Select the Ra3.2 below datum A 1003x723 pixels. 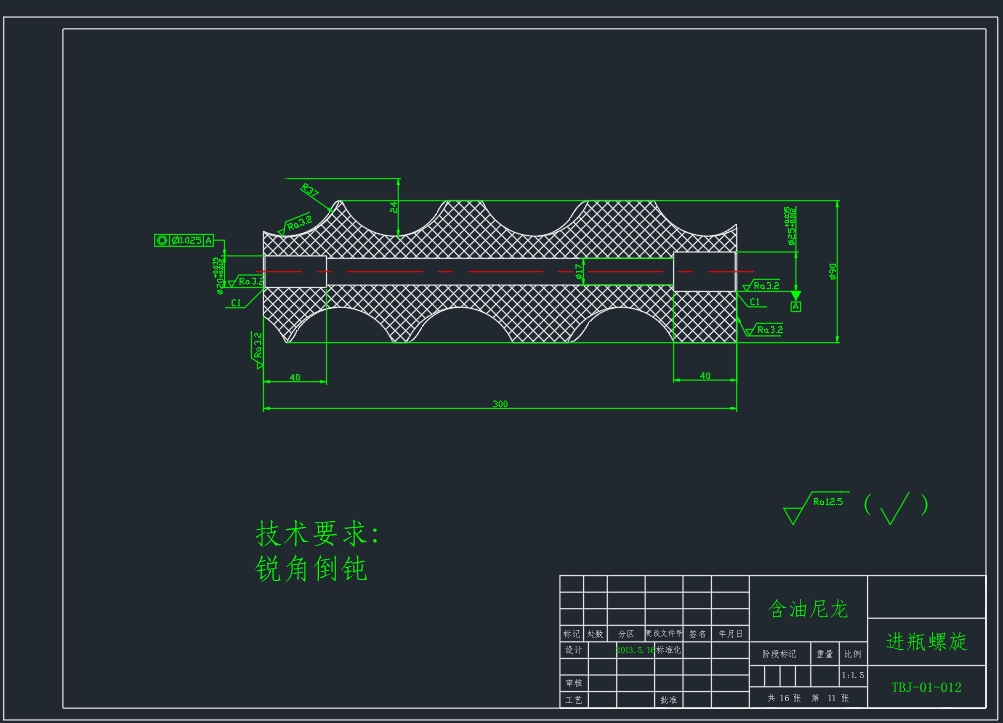[x=764, y=330]
